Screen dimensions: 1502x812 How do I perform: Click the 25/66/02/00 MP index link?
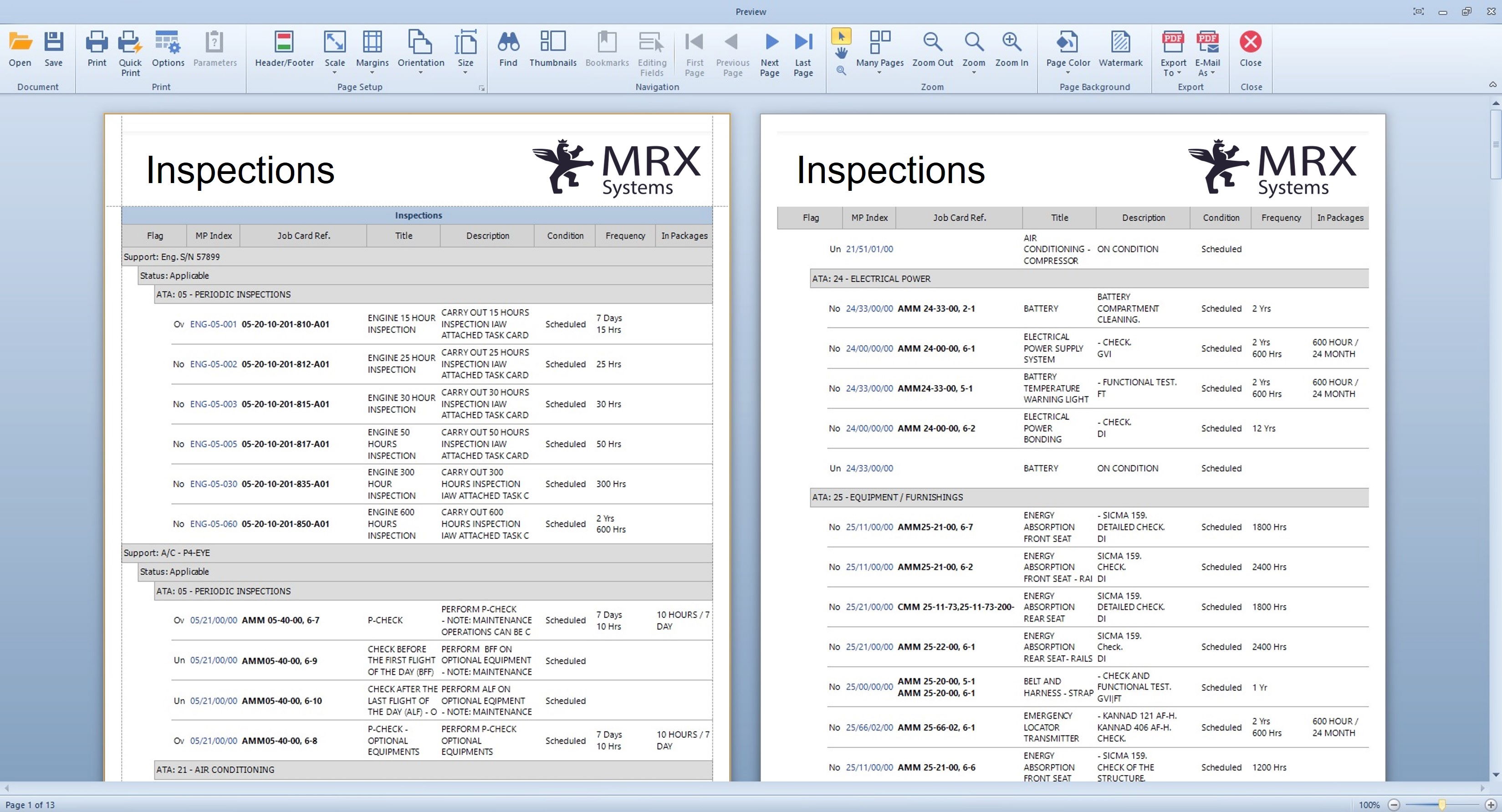coord(869,727)
